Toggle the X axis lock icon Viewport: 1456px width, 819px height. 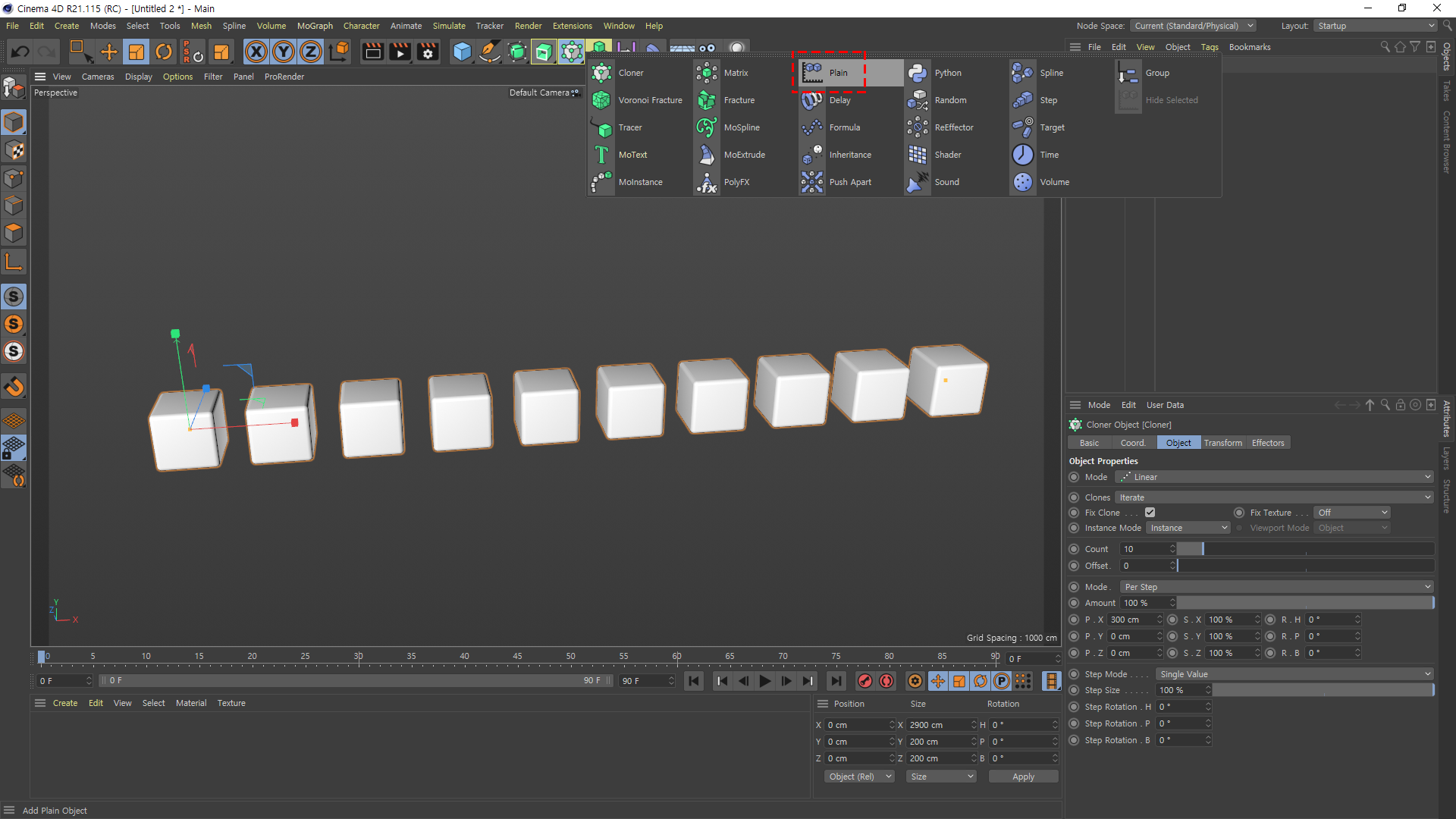[x=256, y=52]
